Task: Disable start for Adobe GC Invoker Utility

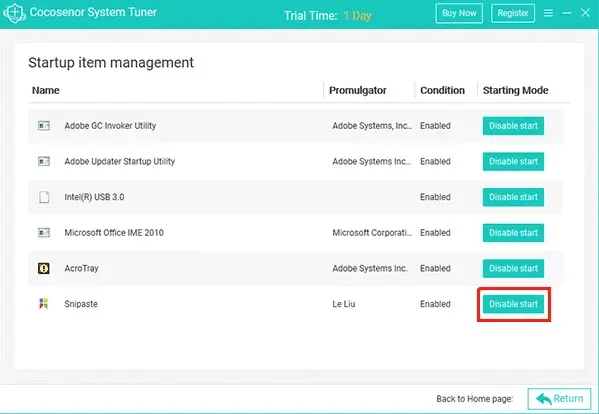Action: pos(513,126)
